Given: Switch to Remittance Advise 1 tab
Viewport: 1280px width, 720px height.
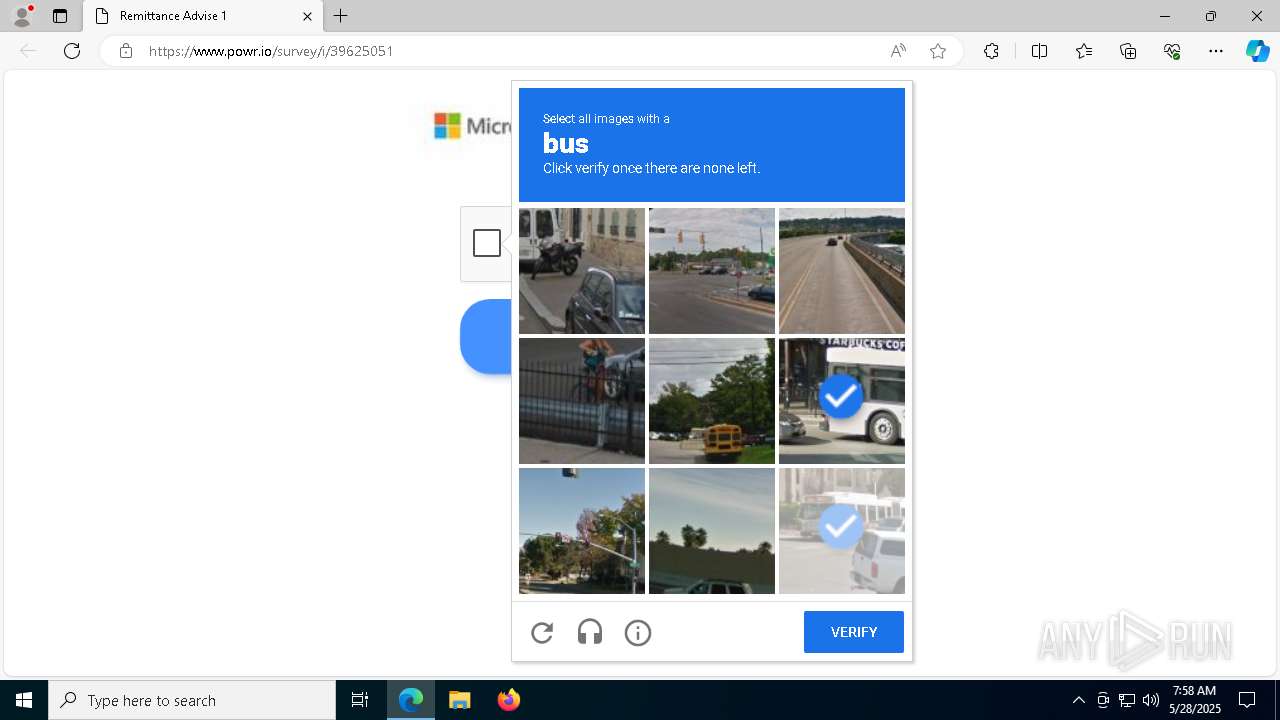Looking at the screenshot, I should (x=203, y=16).
